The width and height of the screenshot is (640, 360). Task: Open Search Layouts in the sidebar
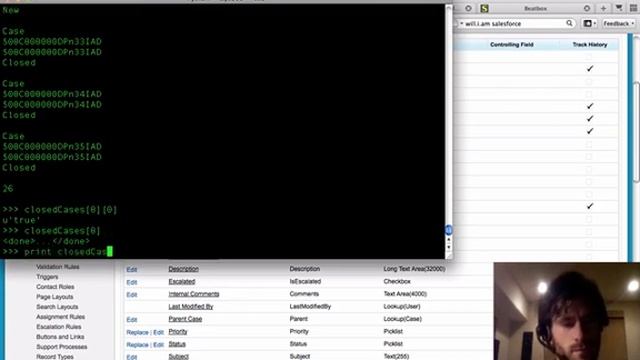pyautogui.click(x=57, y=307)
